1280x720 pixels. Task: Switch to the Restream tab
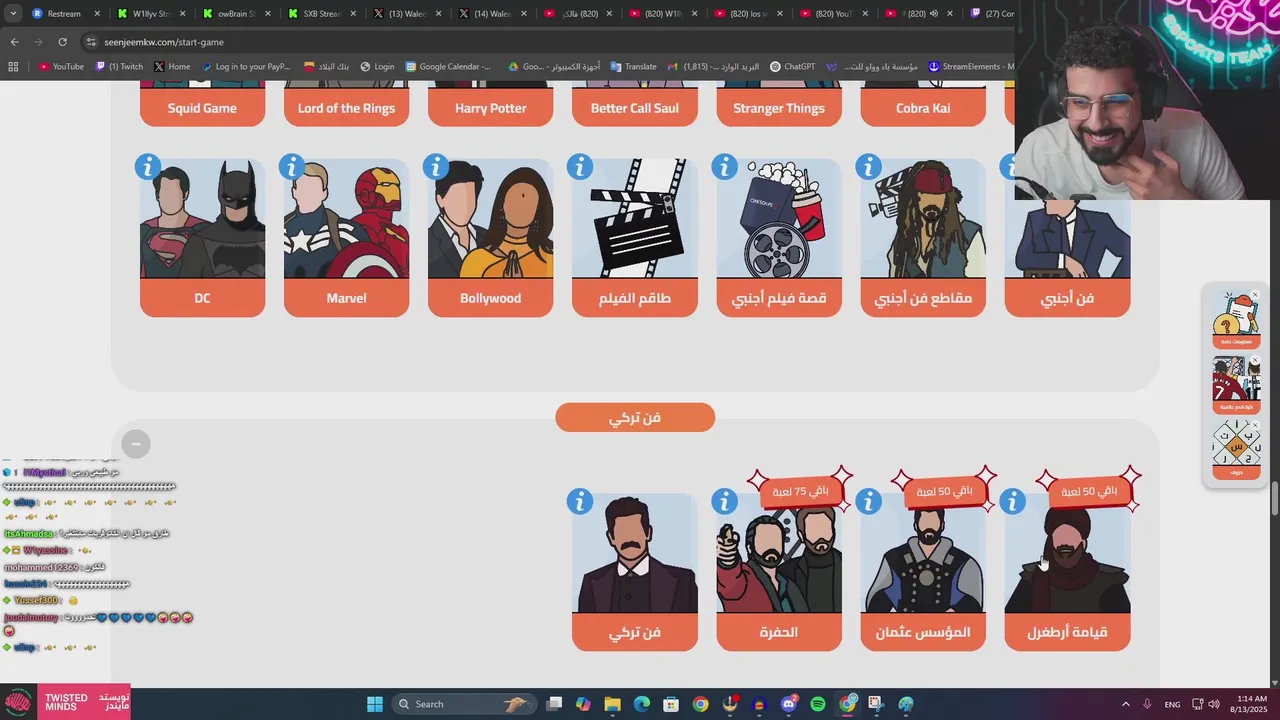click(66, 14)
